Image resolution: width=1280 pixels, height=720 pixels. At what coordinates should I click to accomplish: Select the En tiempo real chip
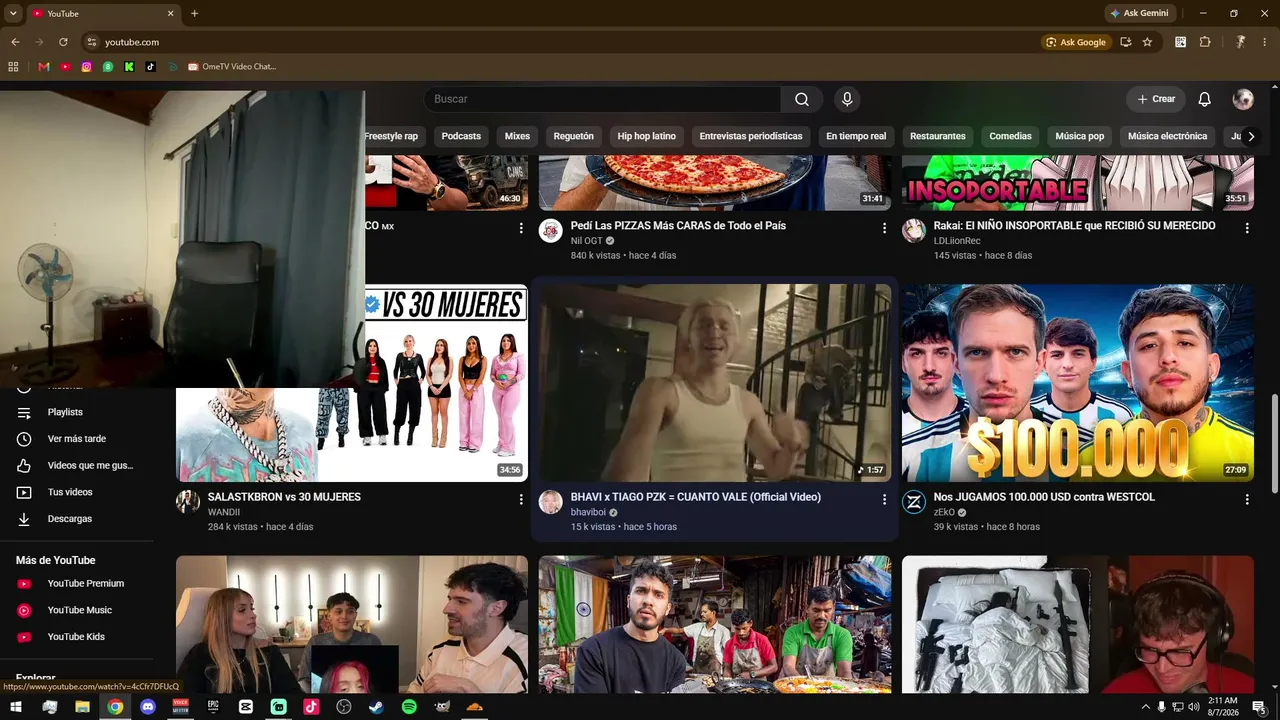click(856, 136)
